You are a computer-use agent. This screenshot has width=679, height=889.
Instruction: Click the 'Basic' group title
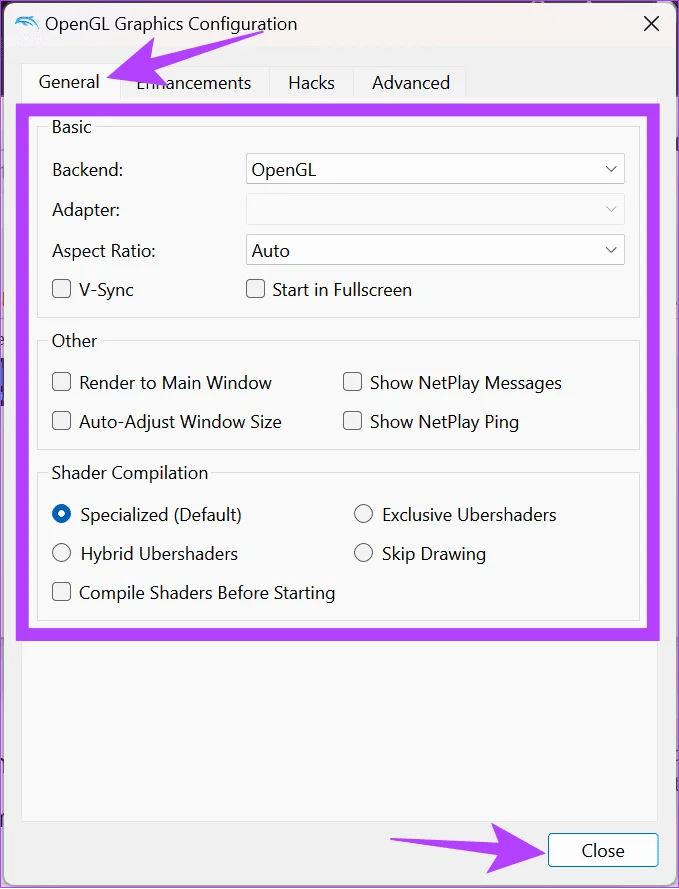click(x=71, y=127)
